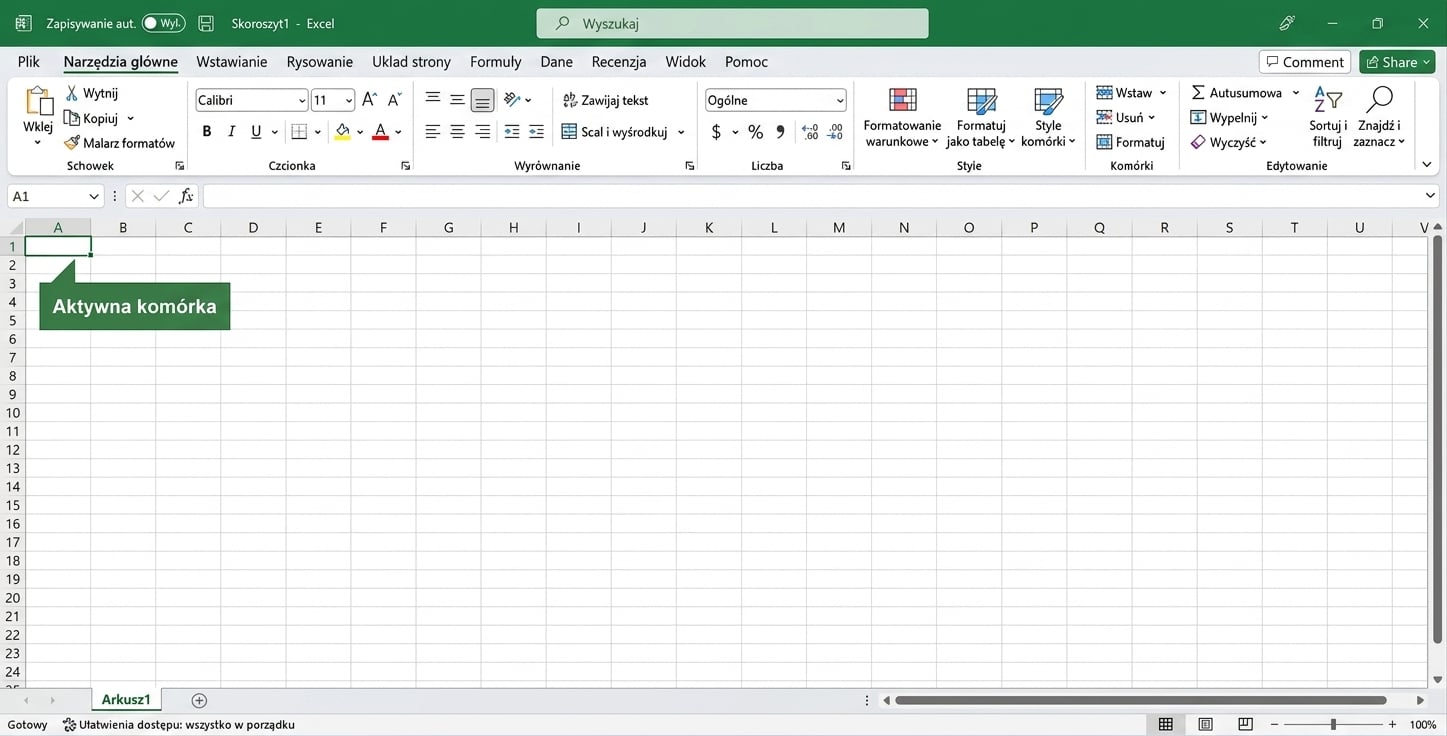The image size is (1447, 736).
Task: Click the Kopiuj copy button
Action: coord(92,118)
